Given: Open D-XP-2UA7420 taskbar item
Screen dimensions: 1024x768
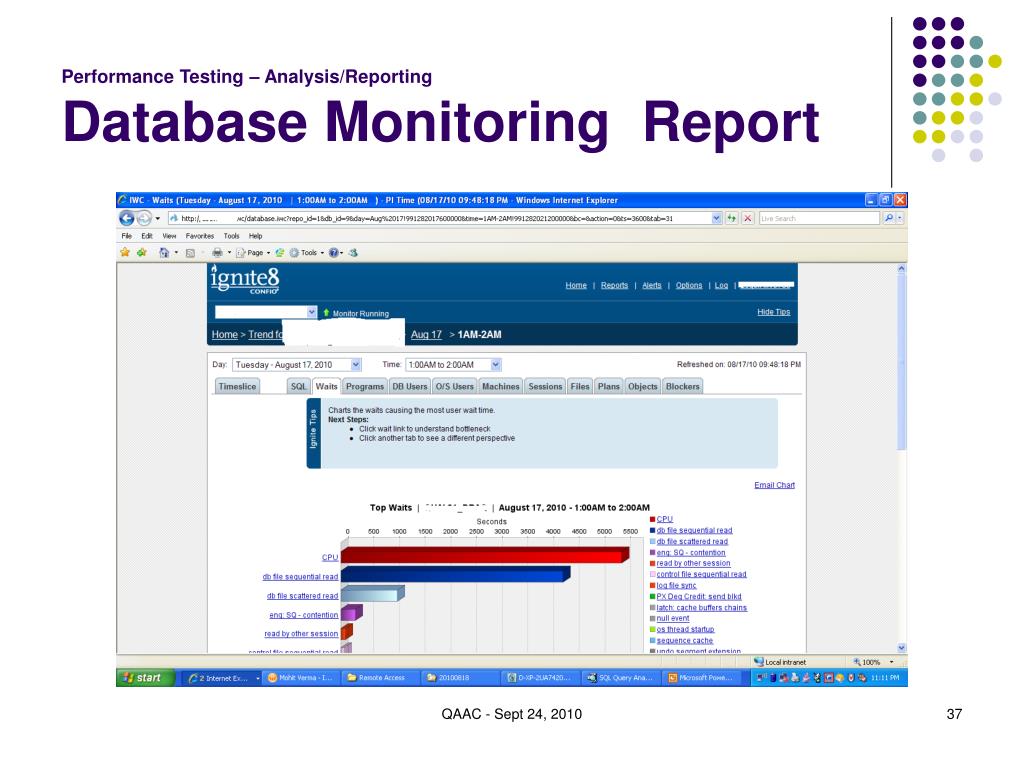Looking at the screenshot, I should tap(539, 678).
